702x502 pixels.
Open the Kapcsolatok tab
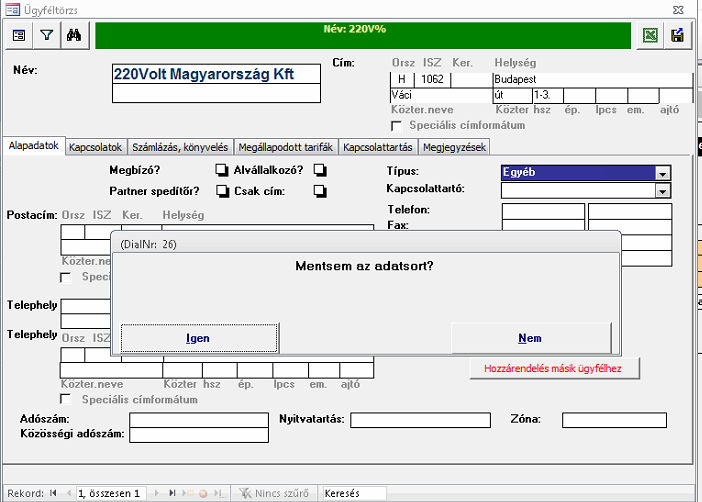click(x=95, y=147)
